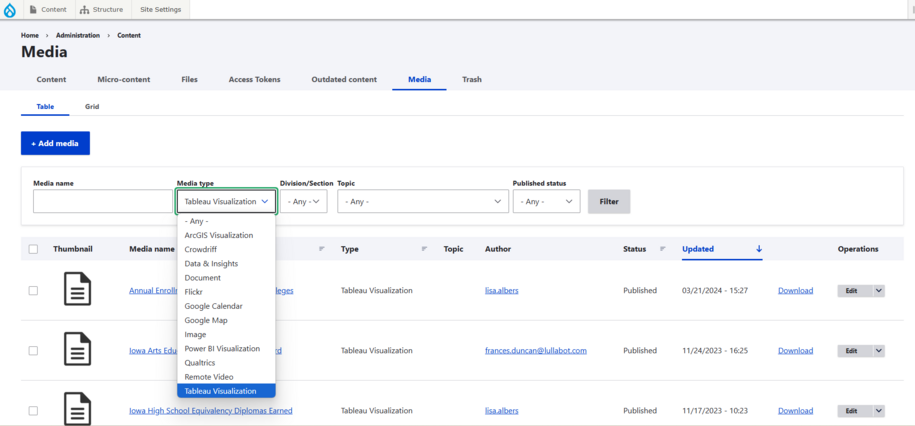Open Site Settings in the toolbar
The width and height of the screenshot is (915, 426).
point(160,9)
